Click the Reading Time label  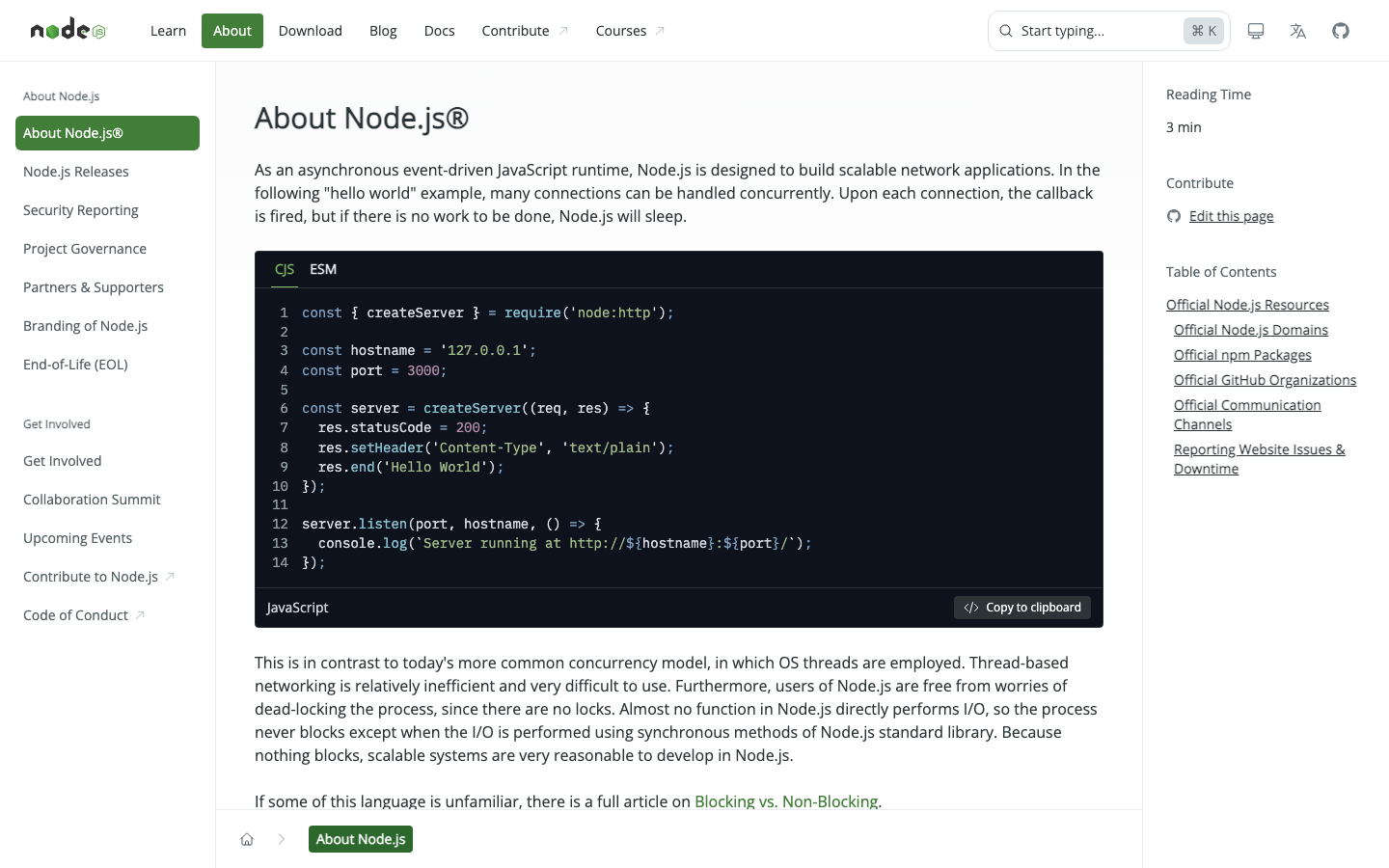pyautogui.click(x=1209, y=95)
